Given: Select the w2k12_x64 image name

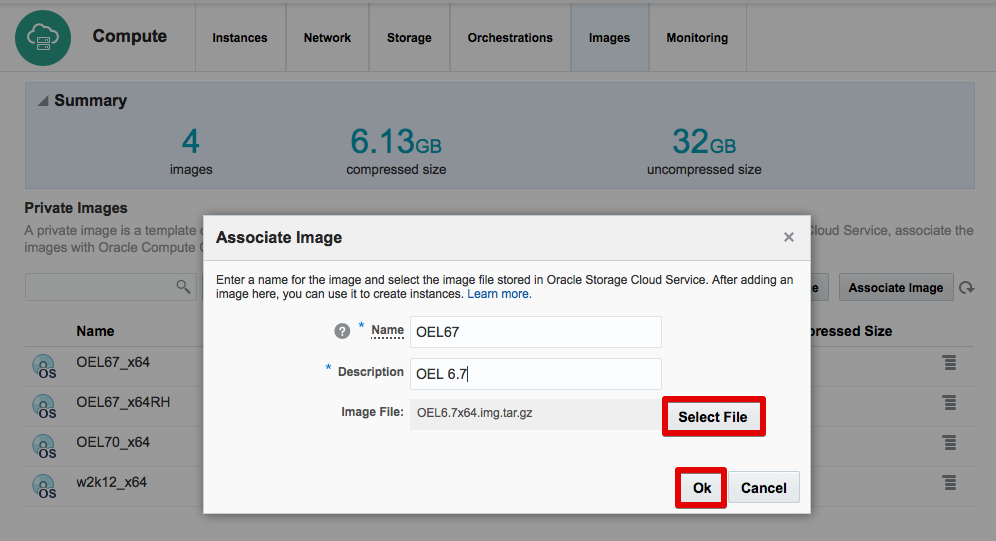Looking at the screenshot, I should (x=111, y=482).
